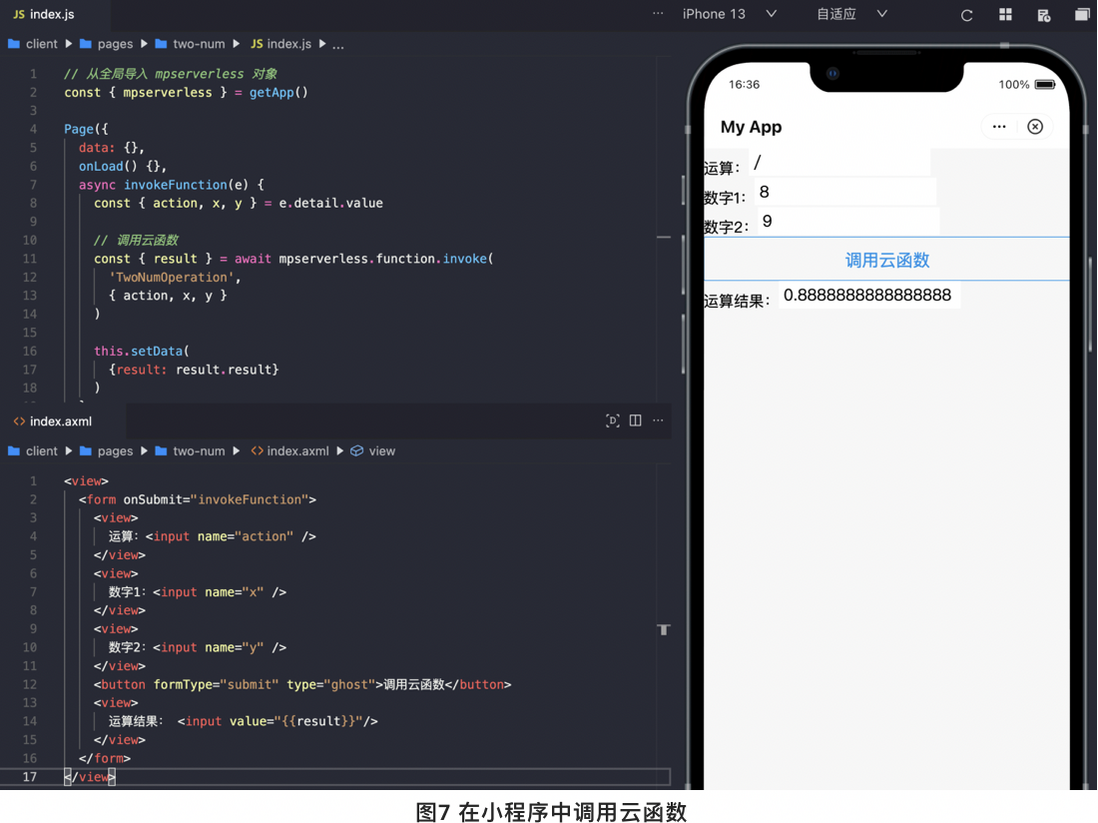
Task: Select two-num in index.js breadcrumb
Action: pyautogui.click(x=199, y=43)
